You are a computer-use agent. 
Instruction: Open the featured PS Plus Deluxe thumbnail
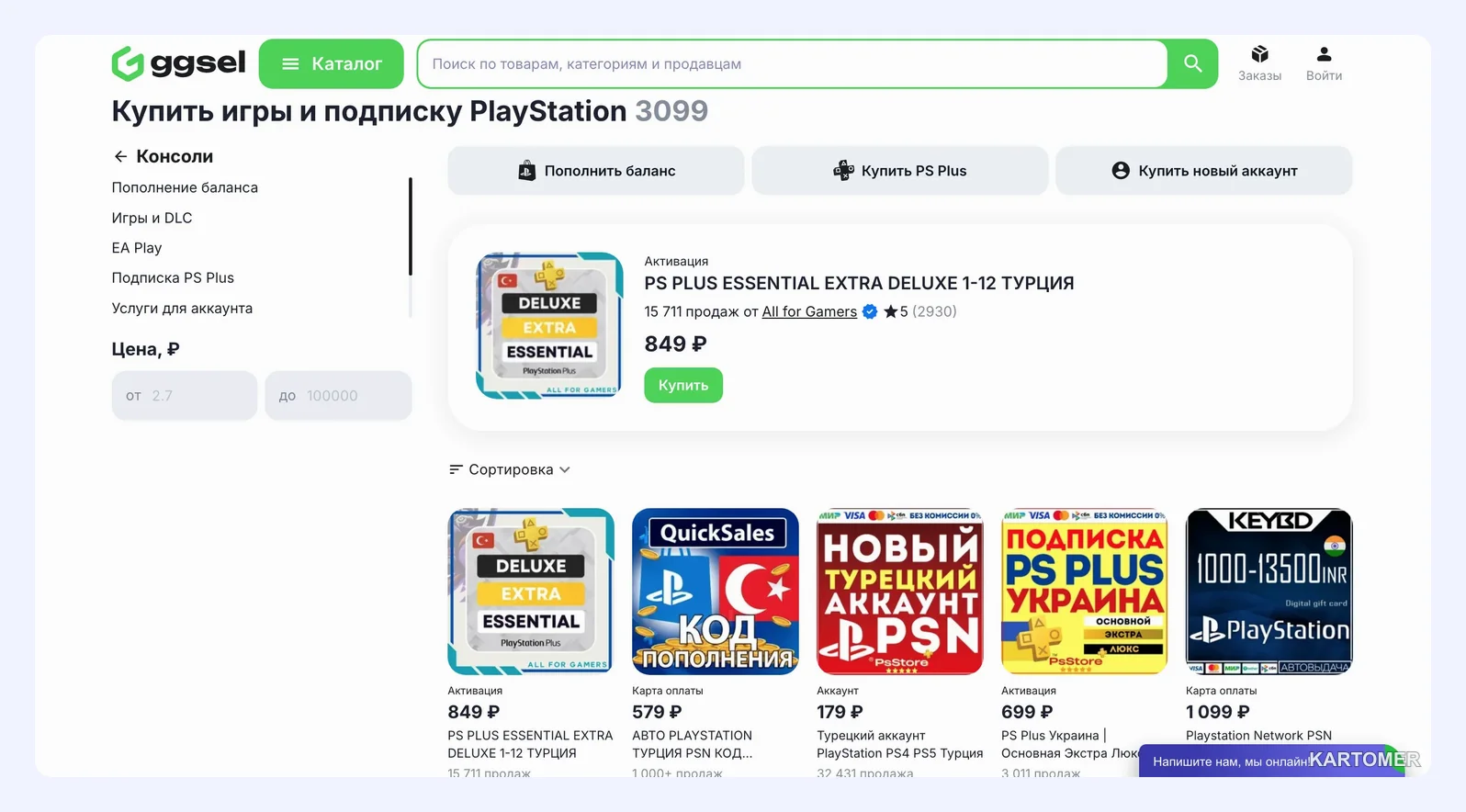coord(549,325)
